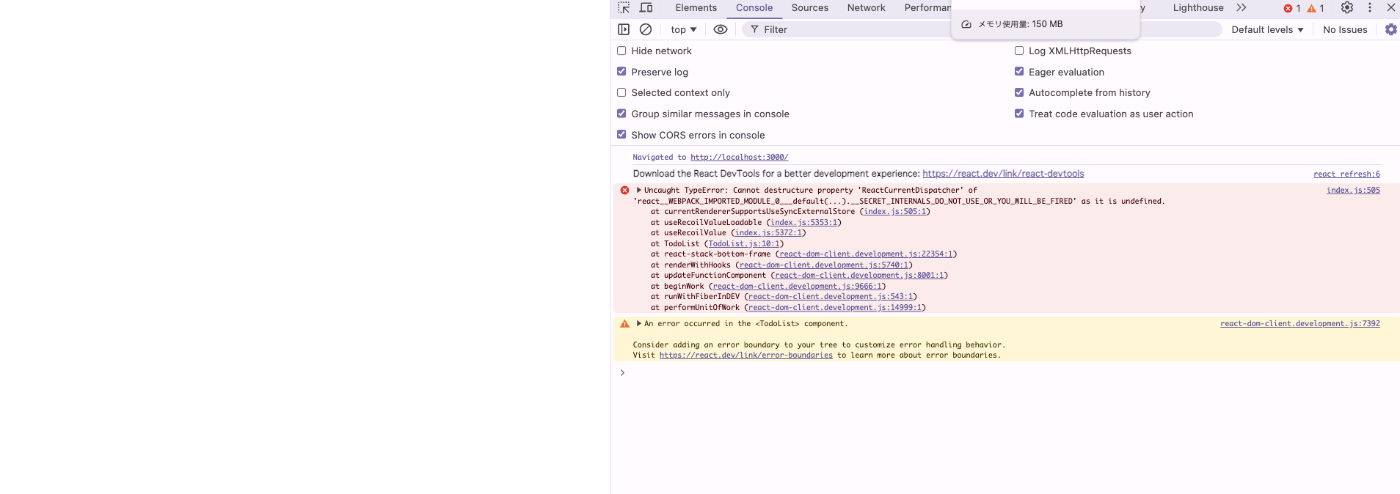
Task: Click the red error count badge
Action: coord(1292,8)
